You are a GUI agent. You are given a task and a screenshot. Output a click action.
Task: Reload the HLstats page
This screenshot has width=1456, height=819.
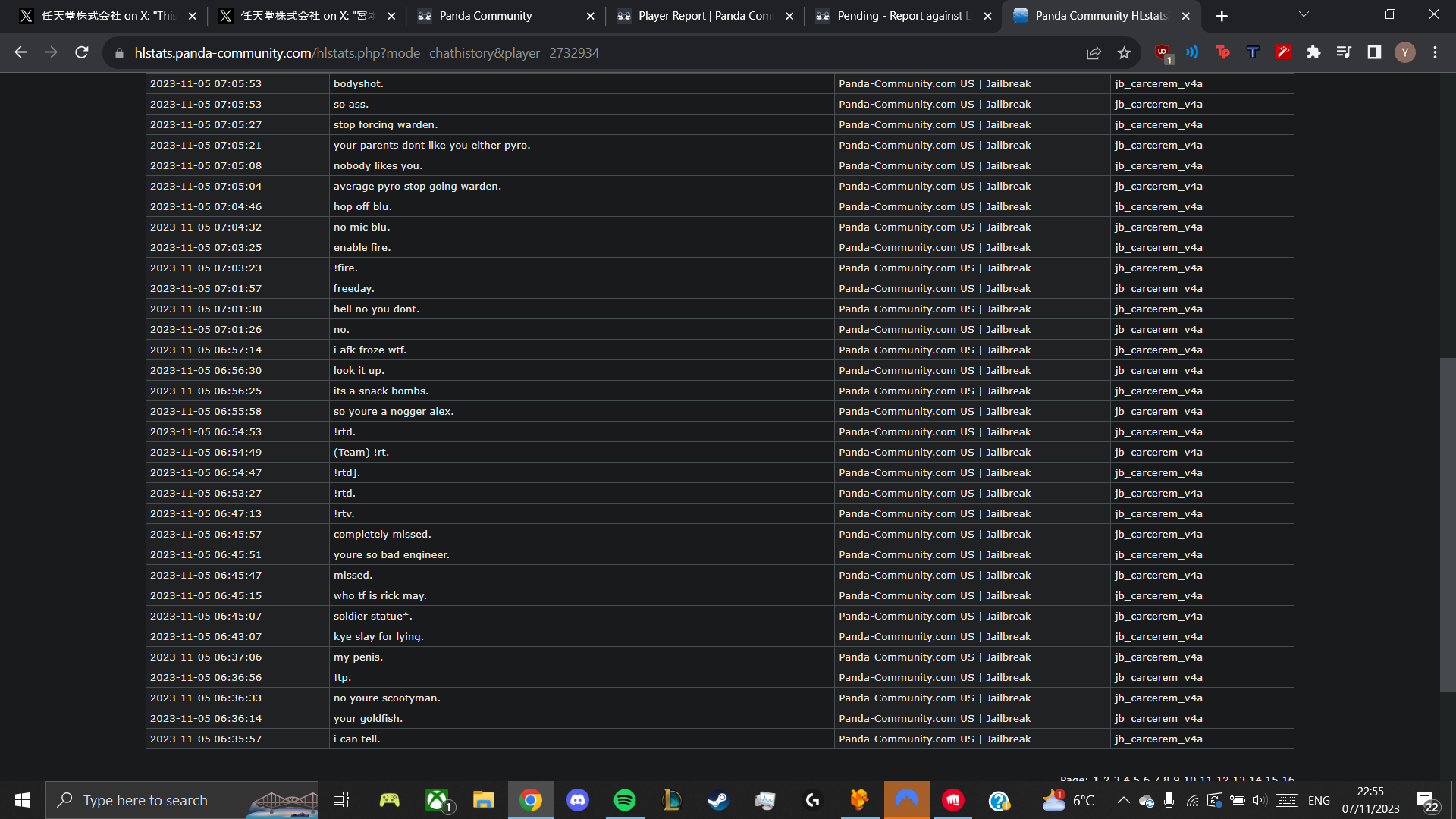pyautogui.click(x=82, y=52)
